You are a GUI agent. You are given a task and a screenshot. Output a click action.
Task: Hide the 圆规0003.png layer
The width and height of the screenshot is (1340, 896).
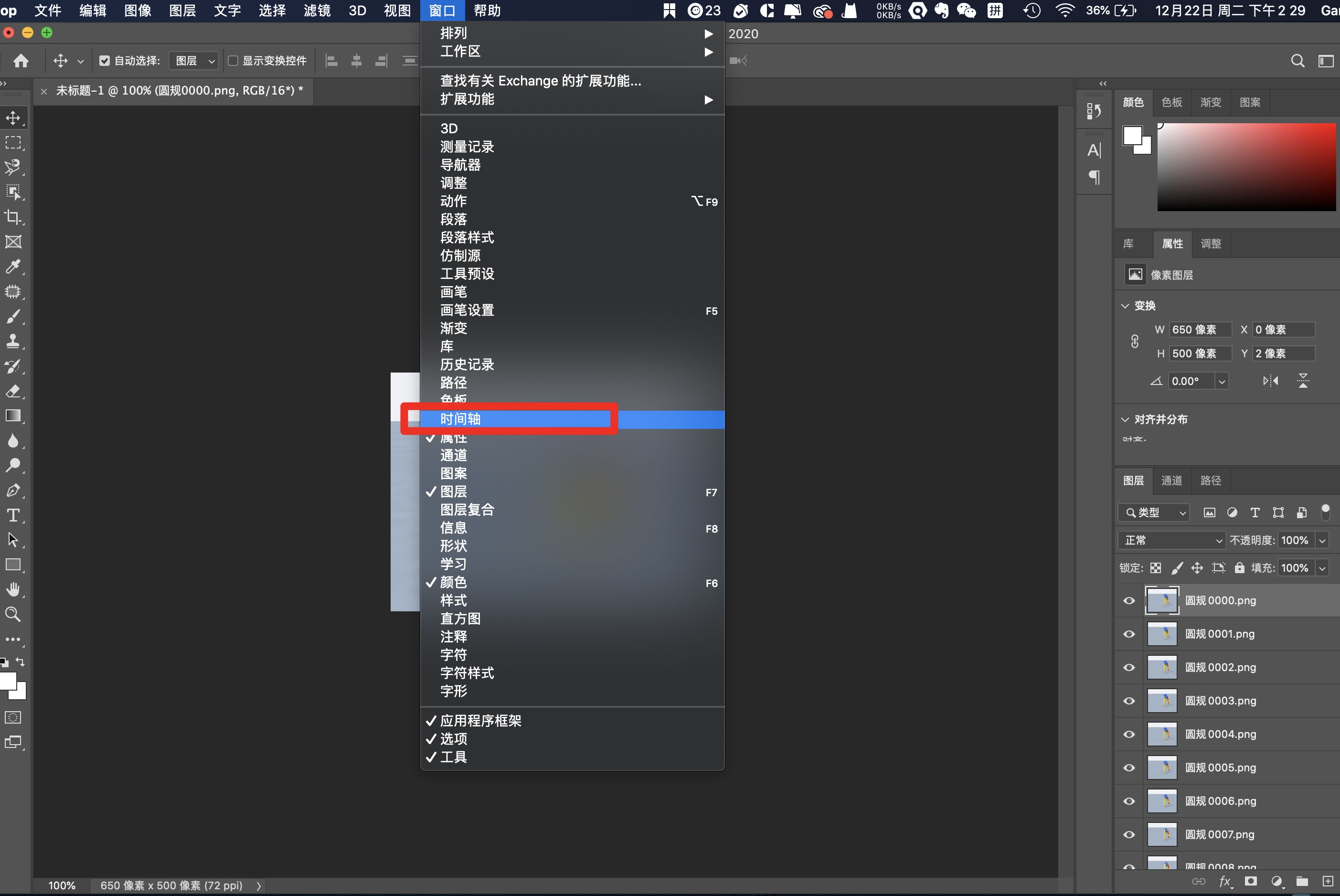coord(1129,701)
